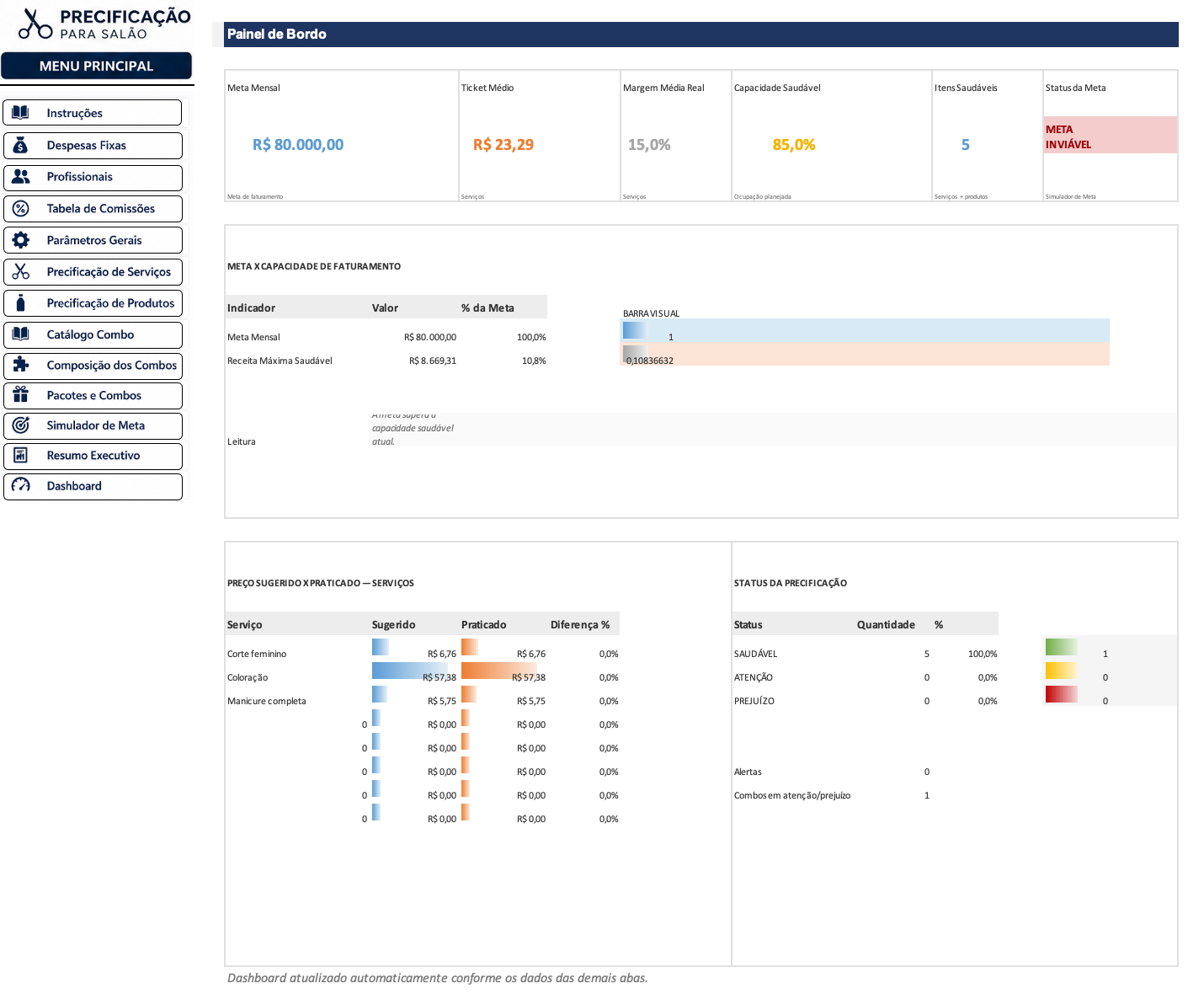Open Resumo Executivo

pyautogui.click(x=93, y=456)
